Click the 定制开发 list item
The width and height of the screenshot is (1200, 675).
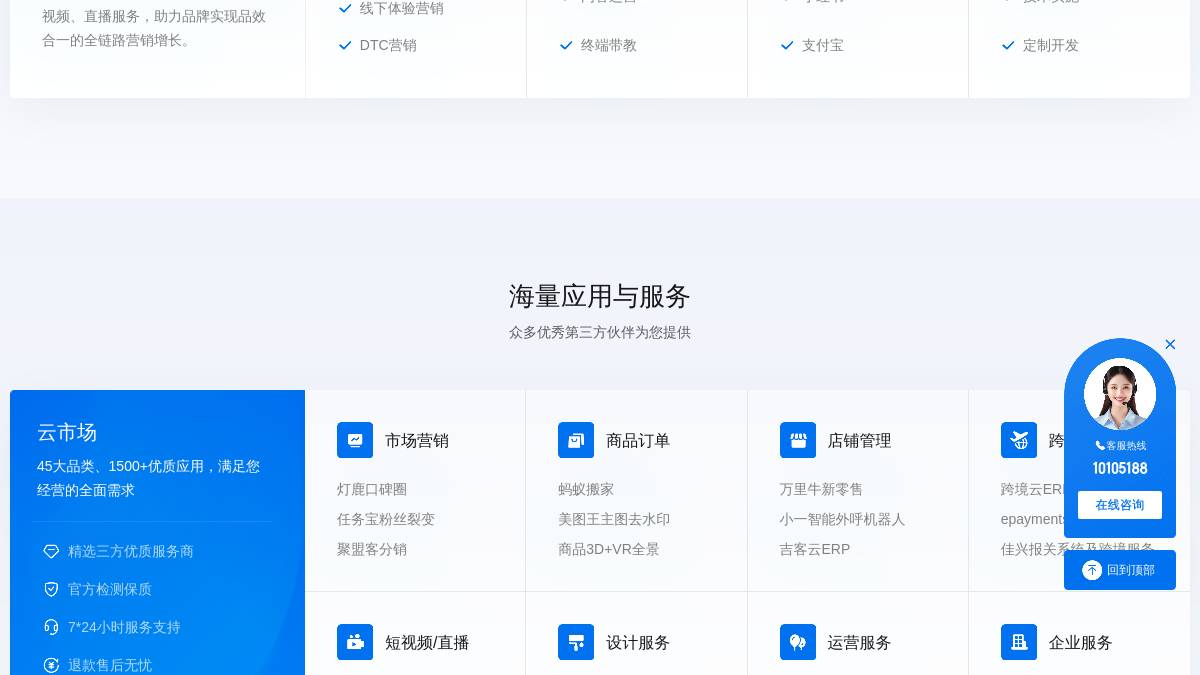(x=1051, y=45)
